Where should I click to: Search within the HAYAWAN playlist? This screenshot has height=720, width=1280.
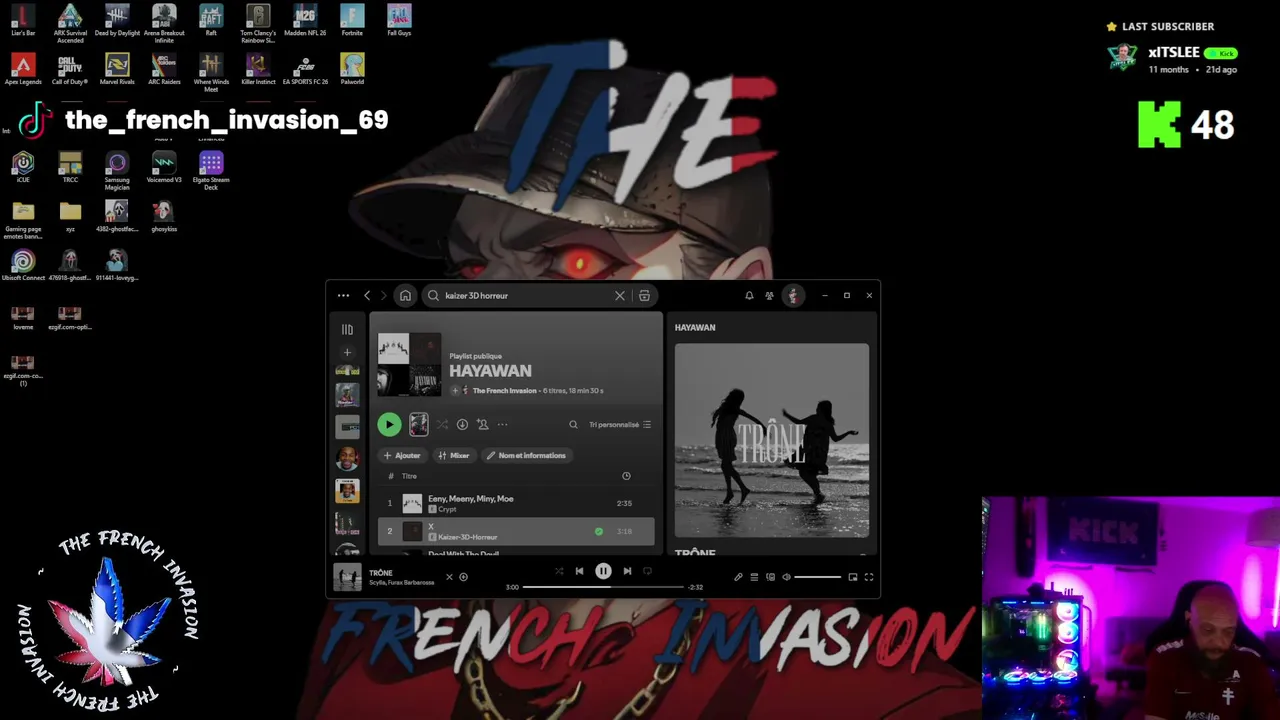573,425
